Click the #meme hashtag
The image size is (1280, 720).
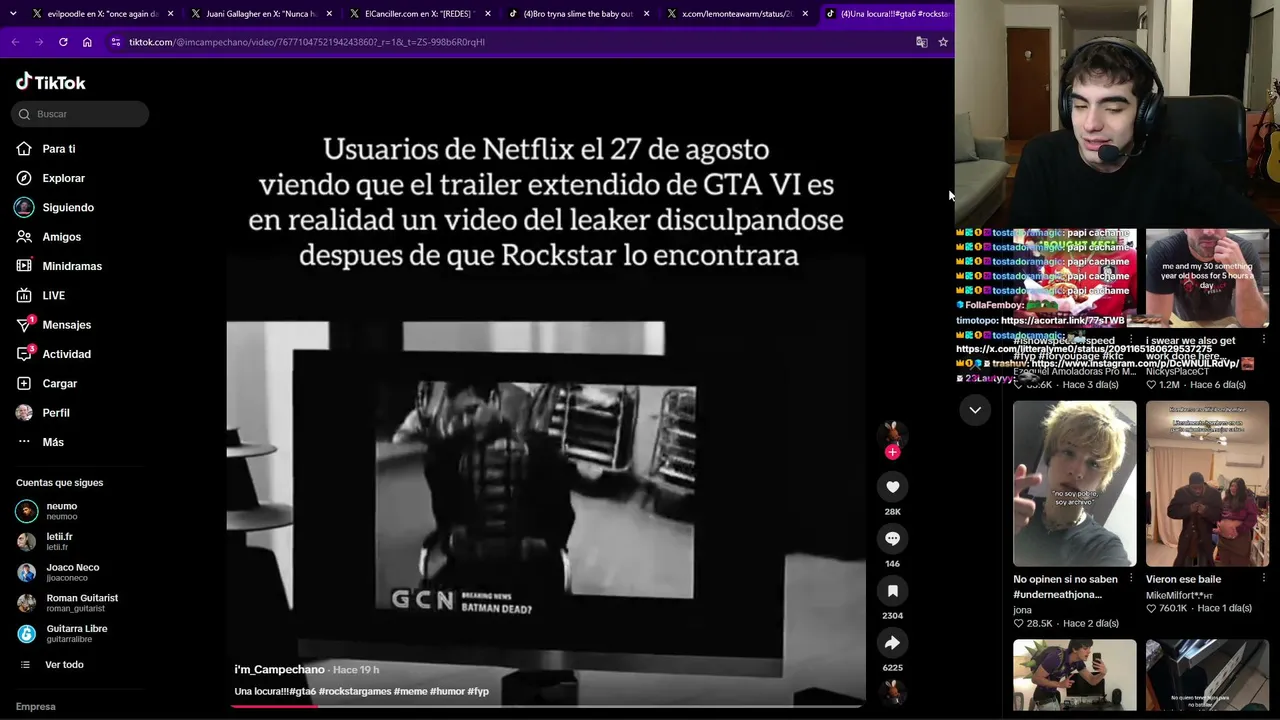(x=410, y=691)
